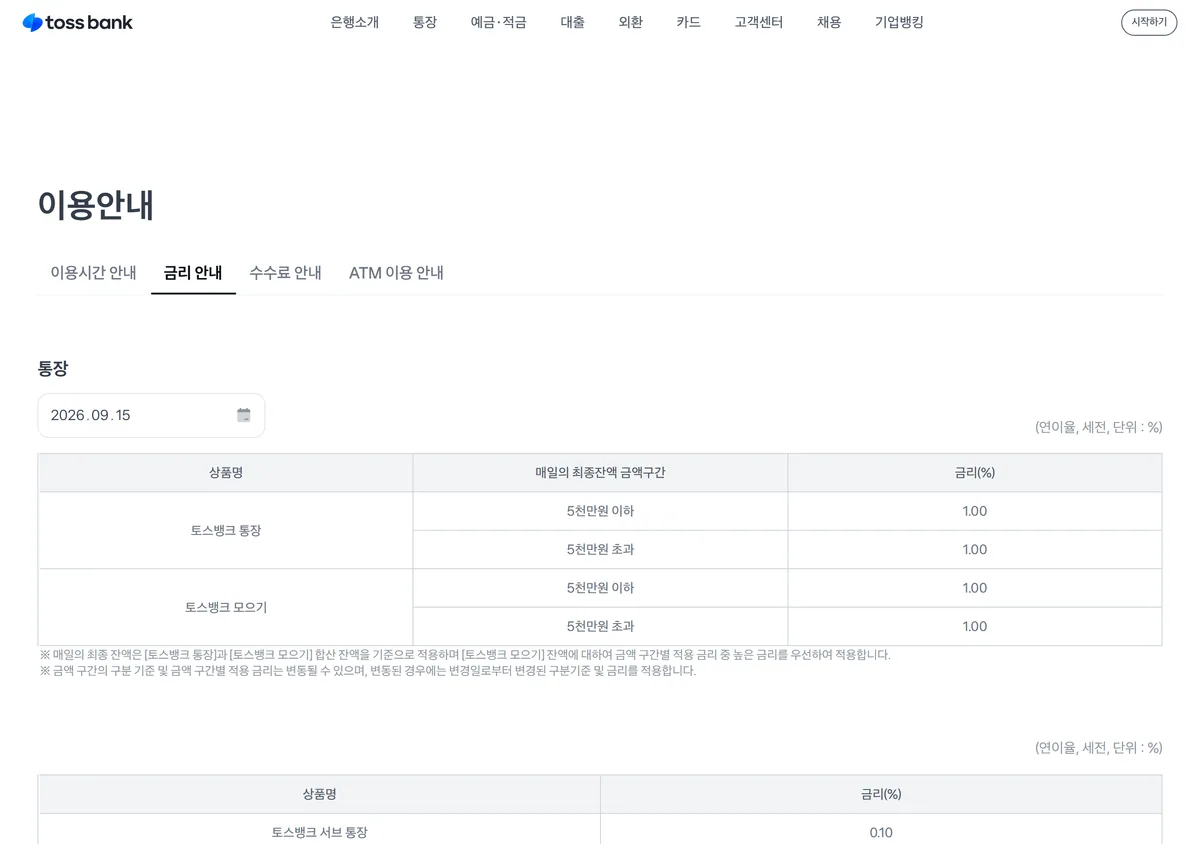Open the calendar icon in date field
Image resolution: width=1200 pixels, height=844 pixels.
243,415
